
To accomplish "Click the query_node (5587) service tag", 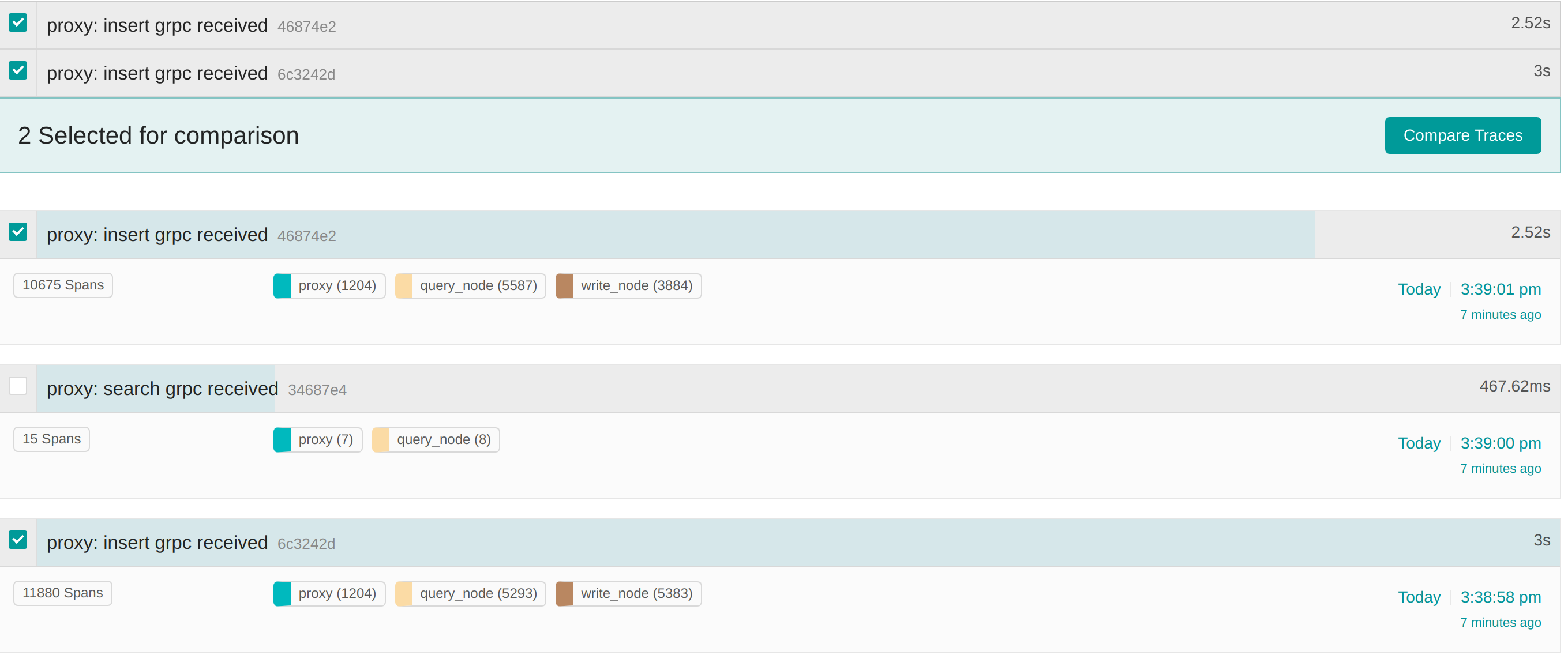I will (x=471, y=286).
